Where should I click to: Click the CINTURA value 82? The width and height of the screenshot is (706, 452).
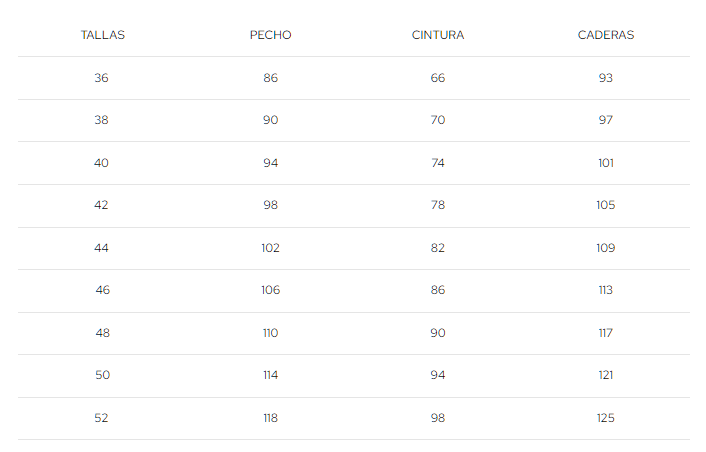pos(438,248)
